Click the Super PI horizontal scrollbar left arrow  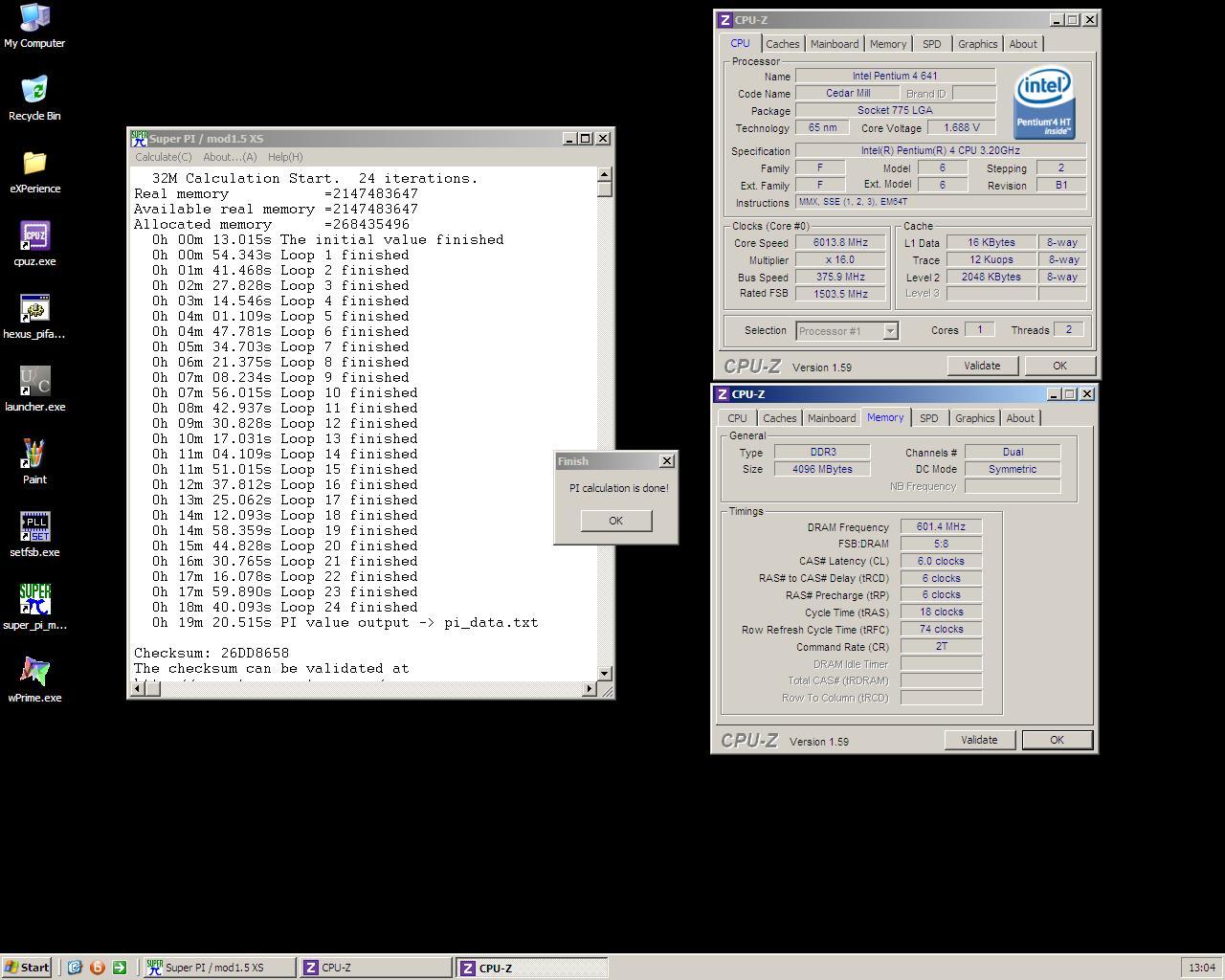(x=139, y=689)
